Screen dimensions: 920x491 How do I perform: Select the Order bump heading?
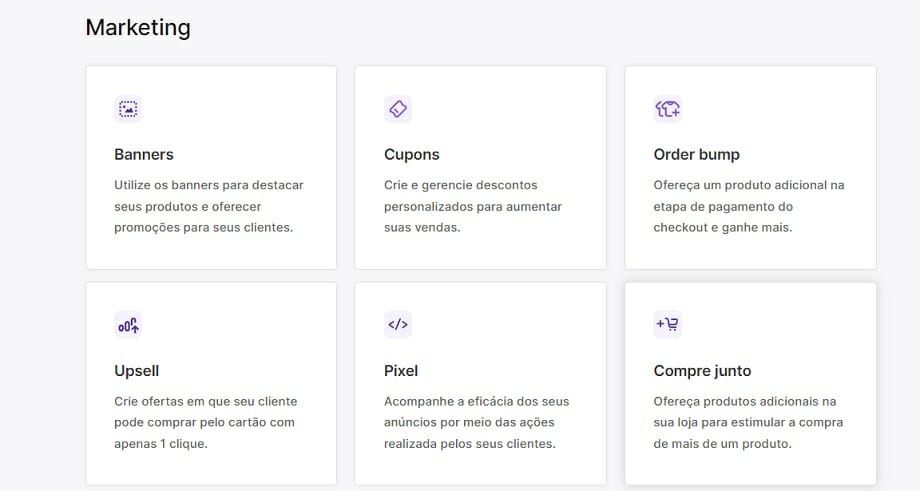(696, 155)
